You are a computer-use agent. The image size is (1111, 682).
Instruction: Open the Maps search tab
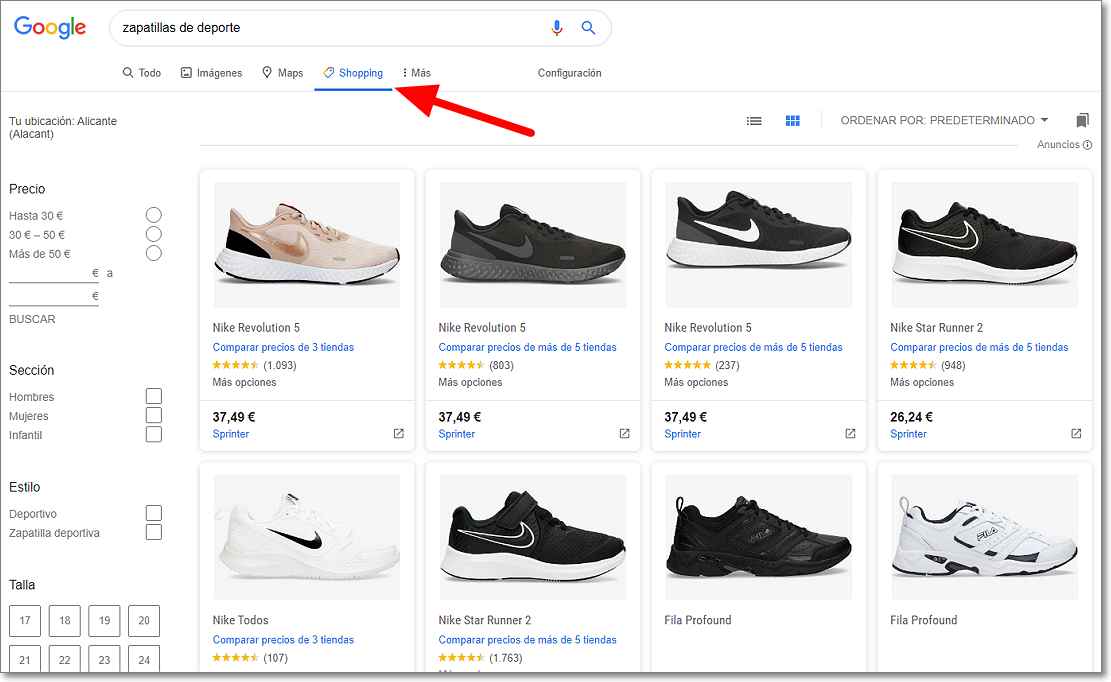[x=282, y=73]
